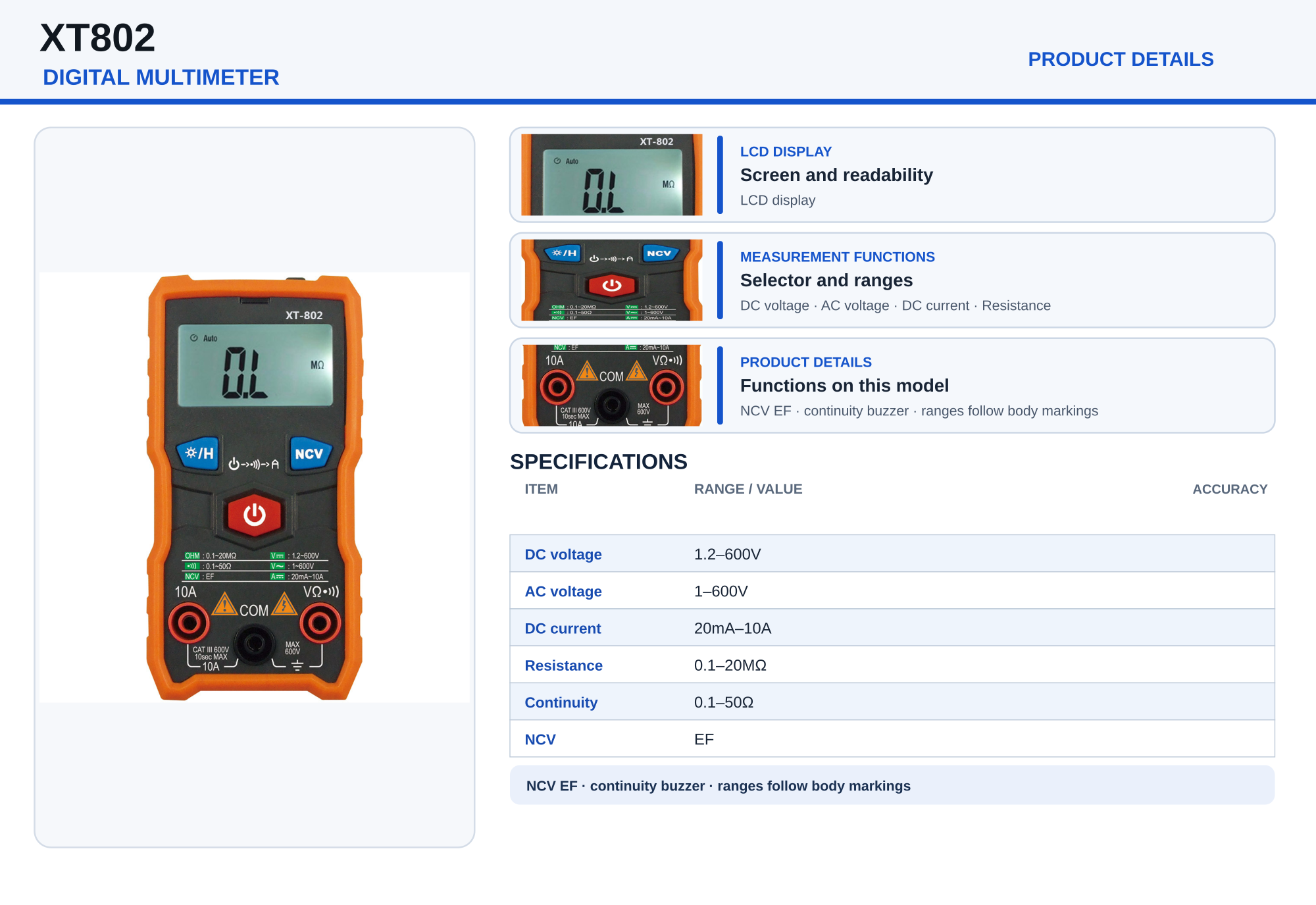Viewport: 1316px width, 905px height.
Task: Select the AC voltage row label
Action: pos(563,592)
